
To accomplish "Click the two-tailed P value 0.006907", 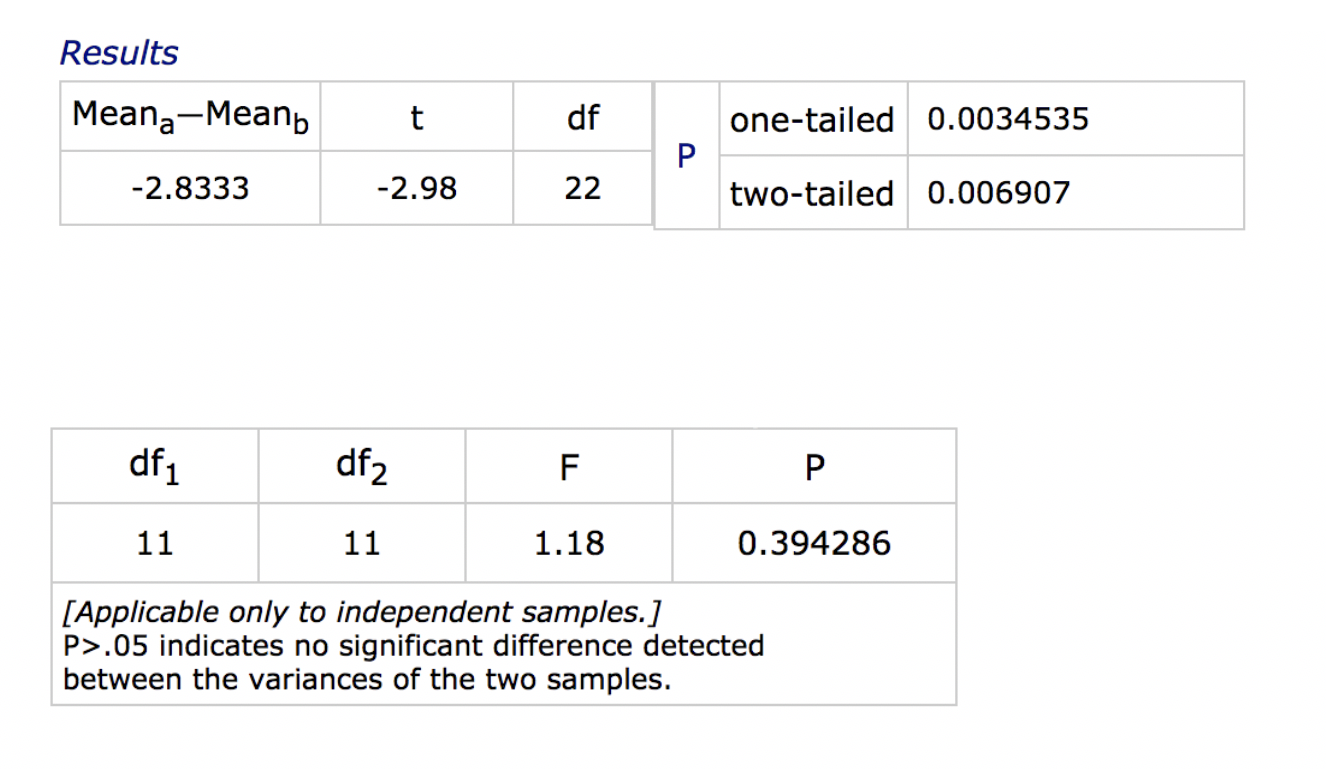I will pos(998,193).
